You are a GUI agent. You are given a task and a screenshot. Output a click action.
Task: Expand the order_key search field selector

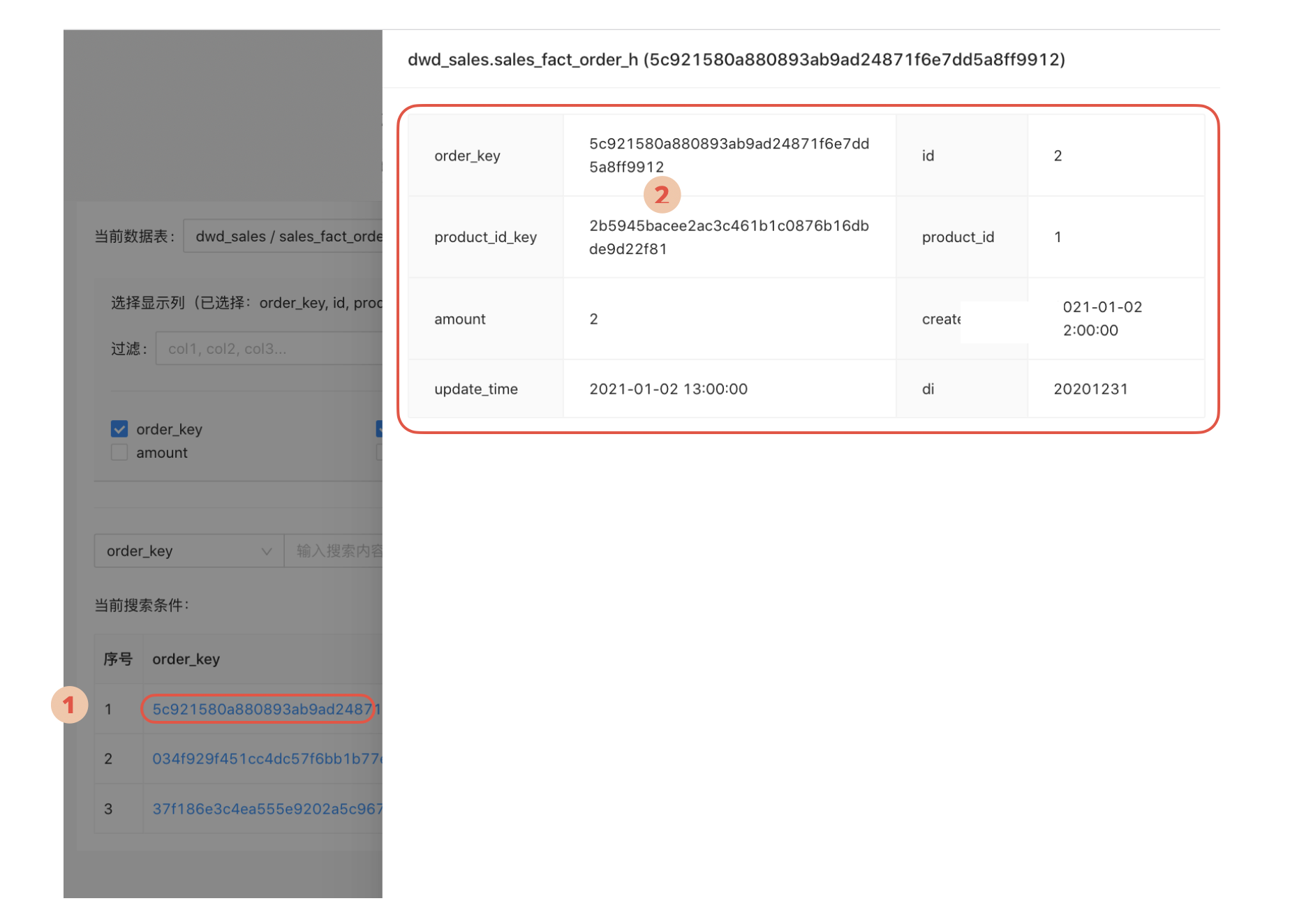[188, 551]
